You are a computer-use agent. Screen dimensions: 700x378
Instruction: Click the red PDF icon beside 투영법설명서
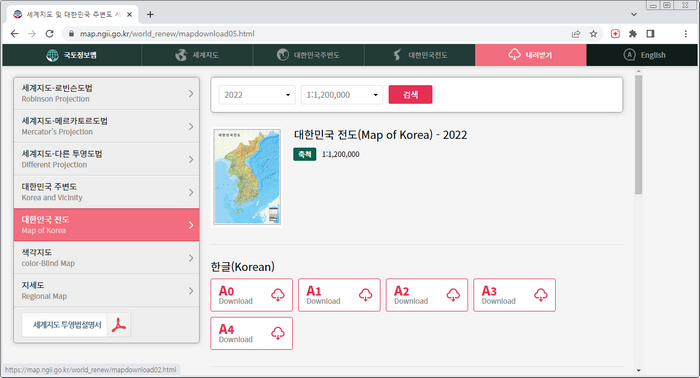point(119,325)
